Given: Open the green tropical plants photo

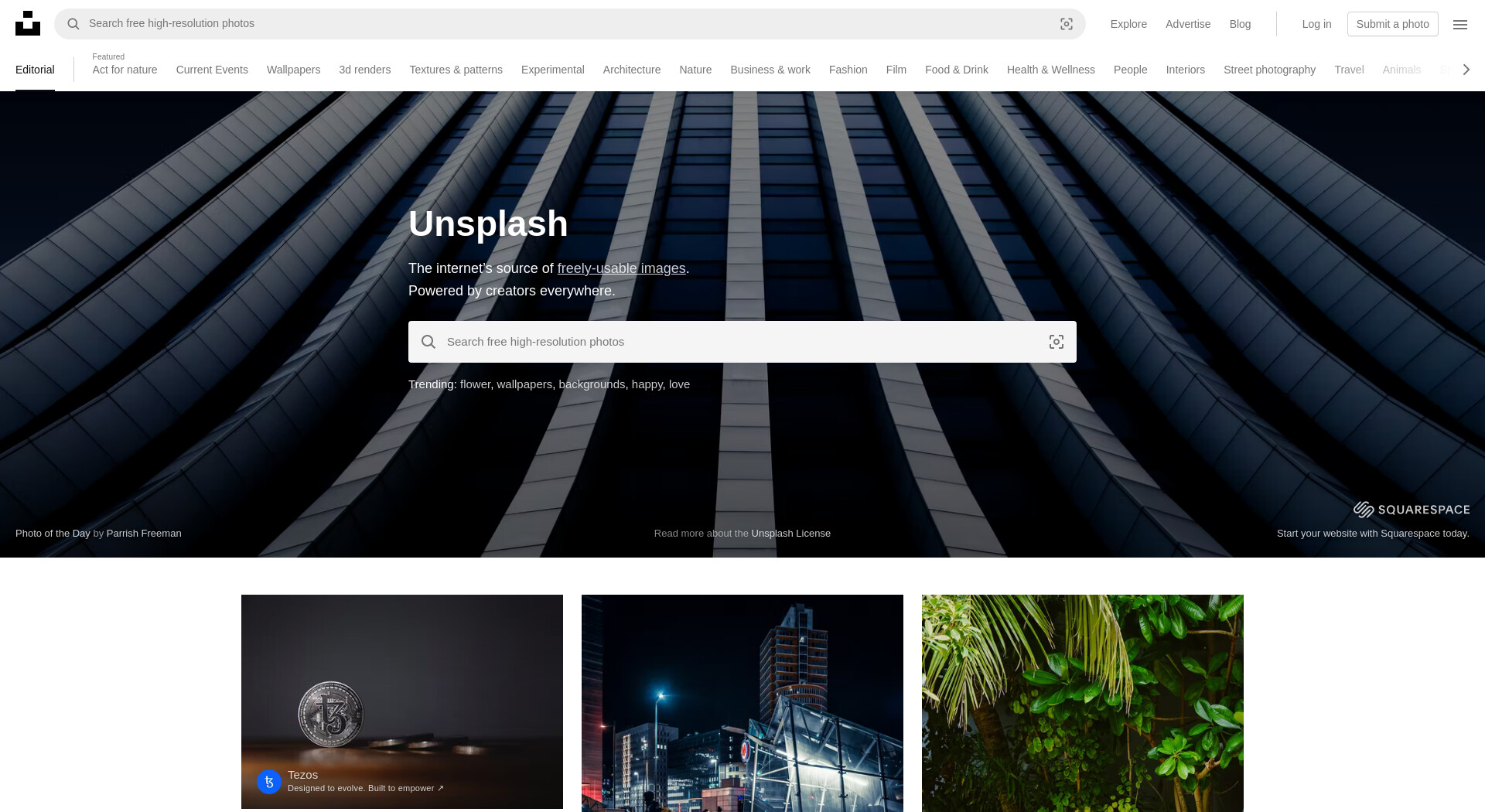Looking at the screenshot, I should click(1083, 703).
